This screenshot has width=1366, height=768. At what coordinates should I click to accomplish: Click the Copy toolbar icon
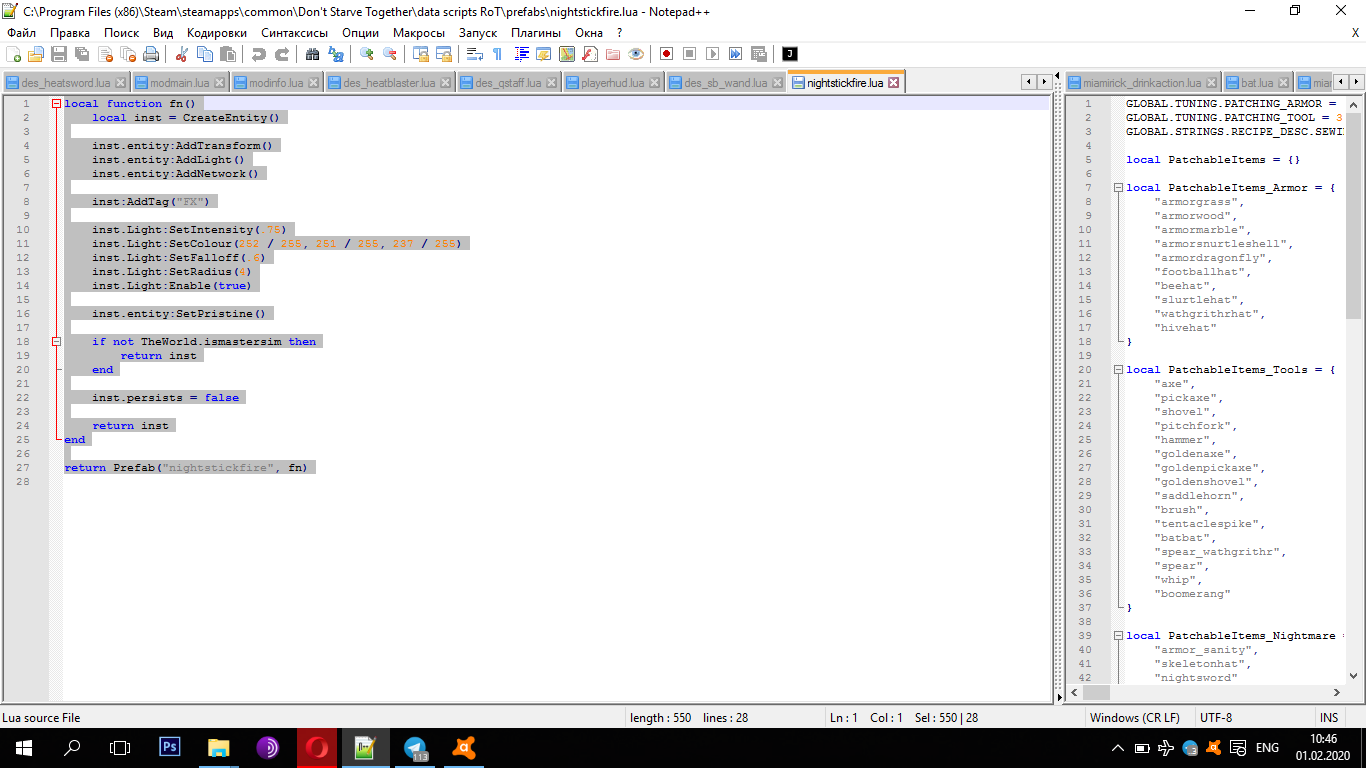tap(205, 54)
